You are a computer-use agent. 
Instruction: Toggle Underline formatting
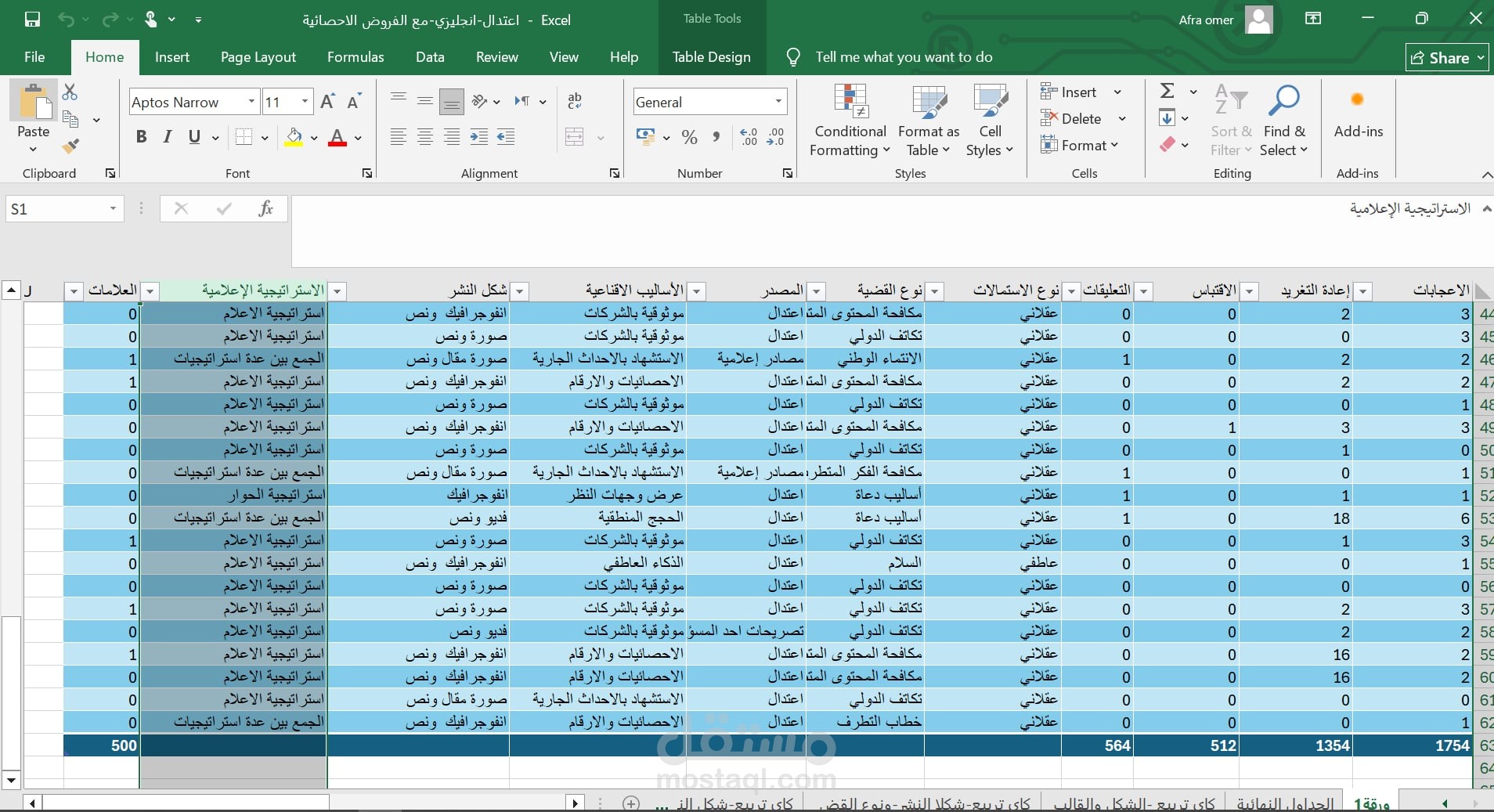coord(194,137)
